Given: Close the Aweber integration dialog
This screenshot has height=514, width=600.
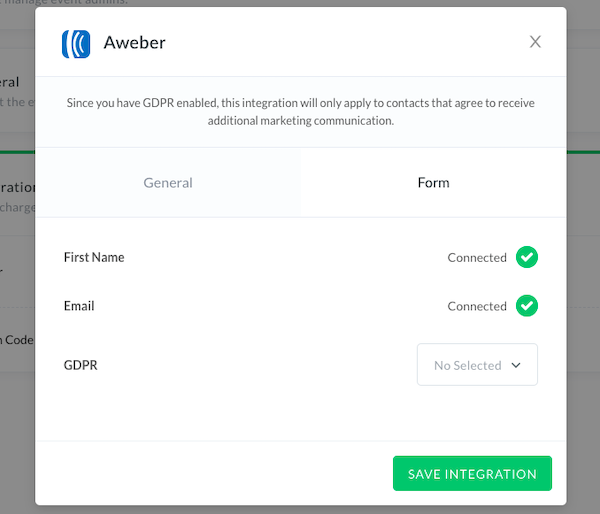Looking at the screenshot, I should (x=535, y=42).
